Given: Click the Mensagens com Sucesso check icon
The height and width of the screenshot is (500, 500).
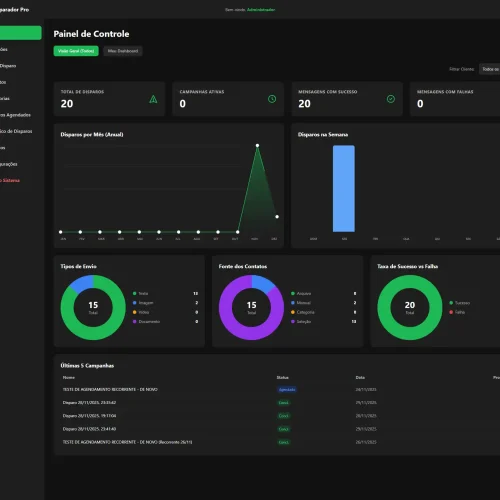Looking at the screenshot, I should point(391,99).
